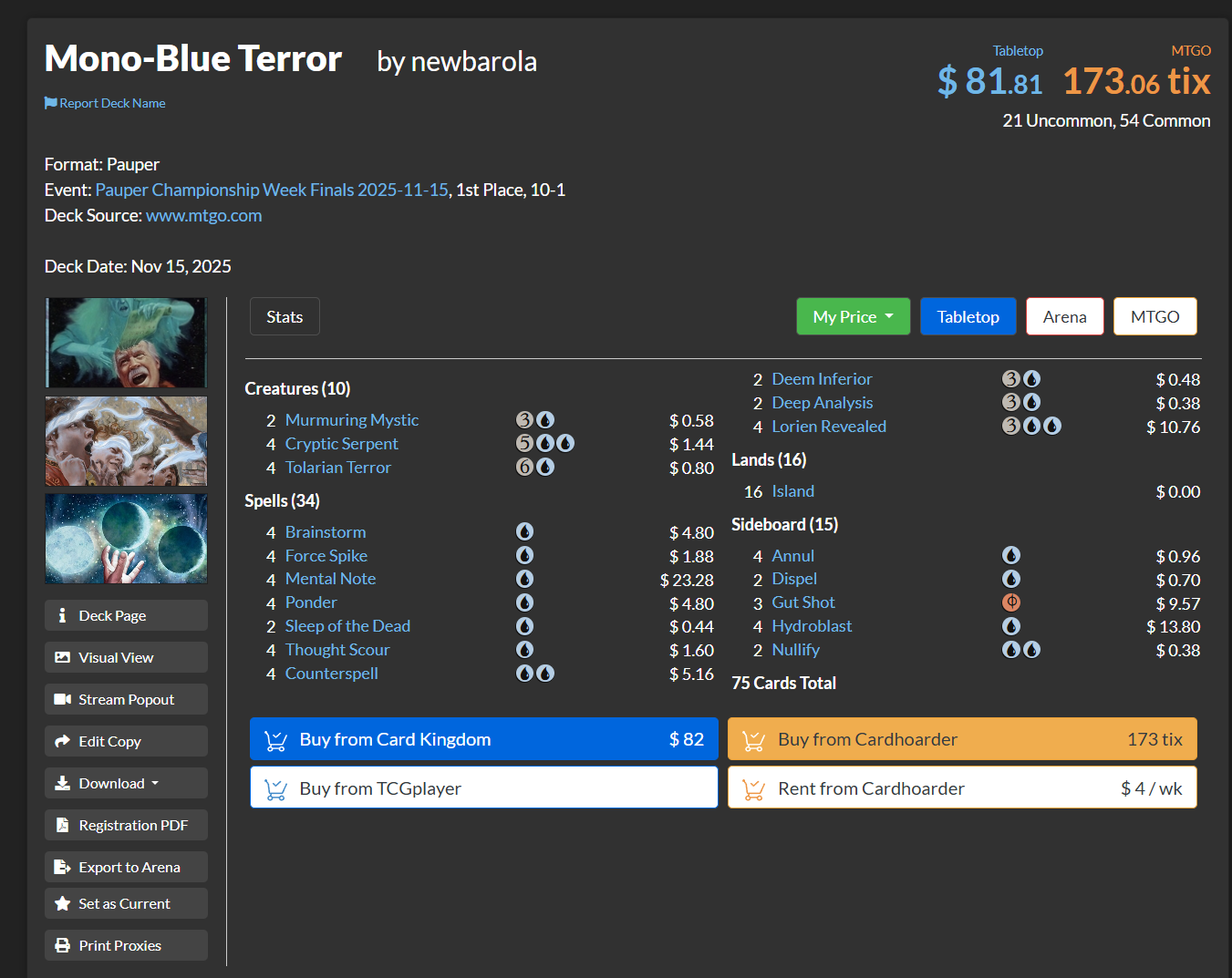Switch pricing to Tabletop
The width and height of the screenshot is (1232, 978).
pos(968,316)
